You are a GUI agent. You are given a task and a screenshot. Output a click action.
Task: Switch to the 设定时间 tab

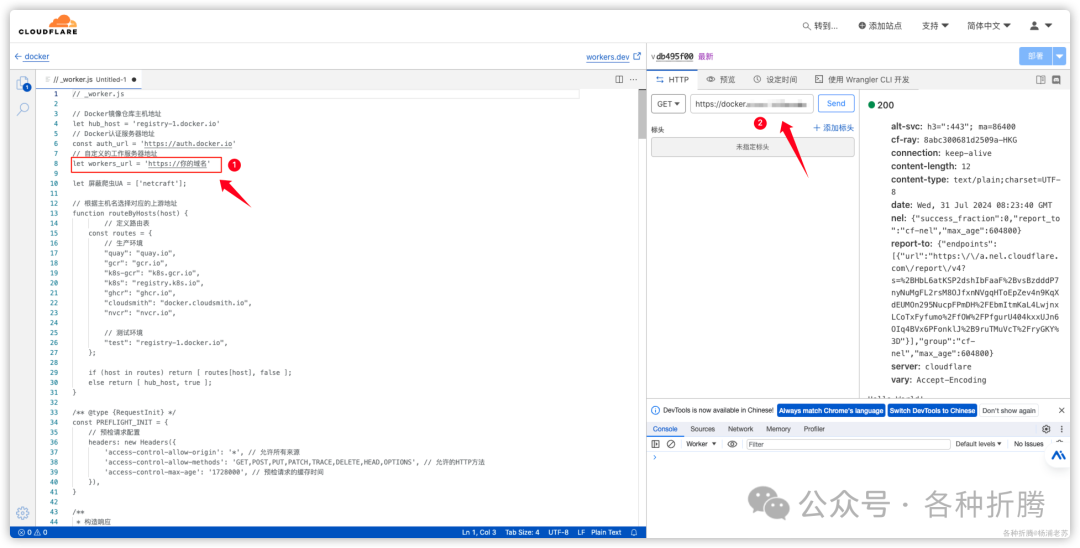click(x=775, y=80)
